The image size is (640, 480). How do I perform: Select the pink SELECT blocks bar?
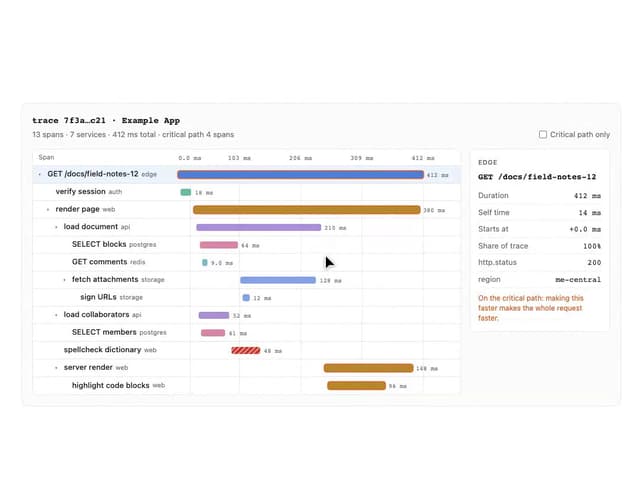click(219, 245)
